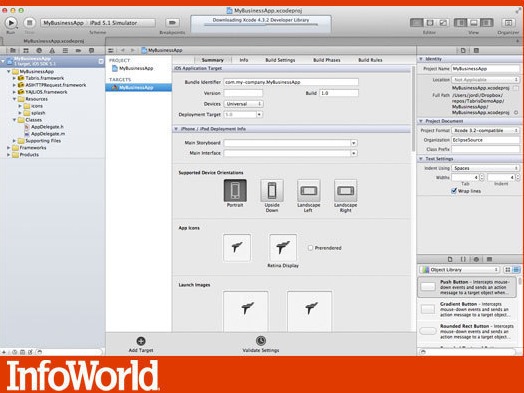Click the Add Target button
The height and width of the screenshot is (393, 524).
[x=141, y=345]
